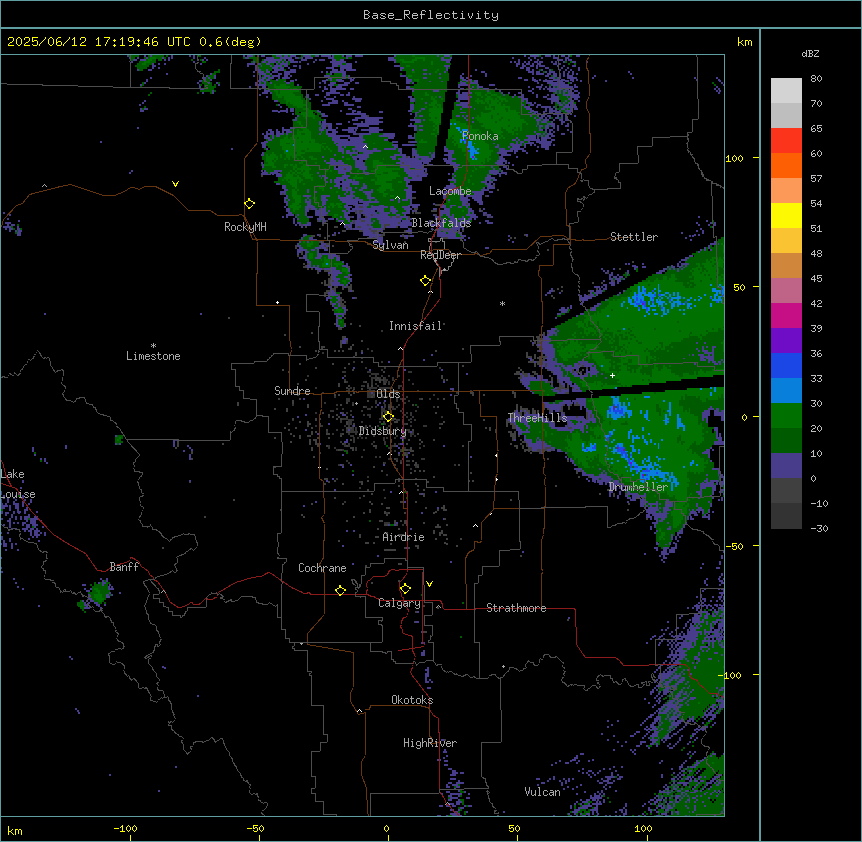Select the yellow diamond marker below Olds
This screenshot has height=842, width=862.
388,417
